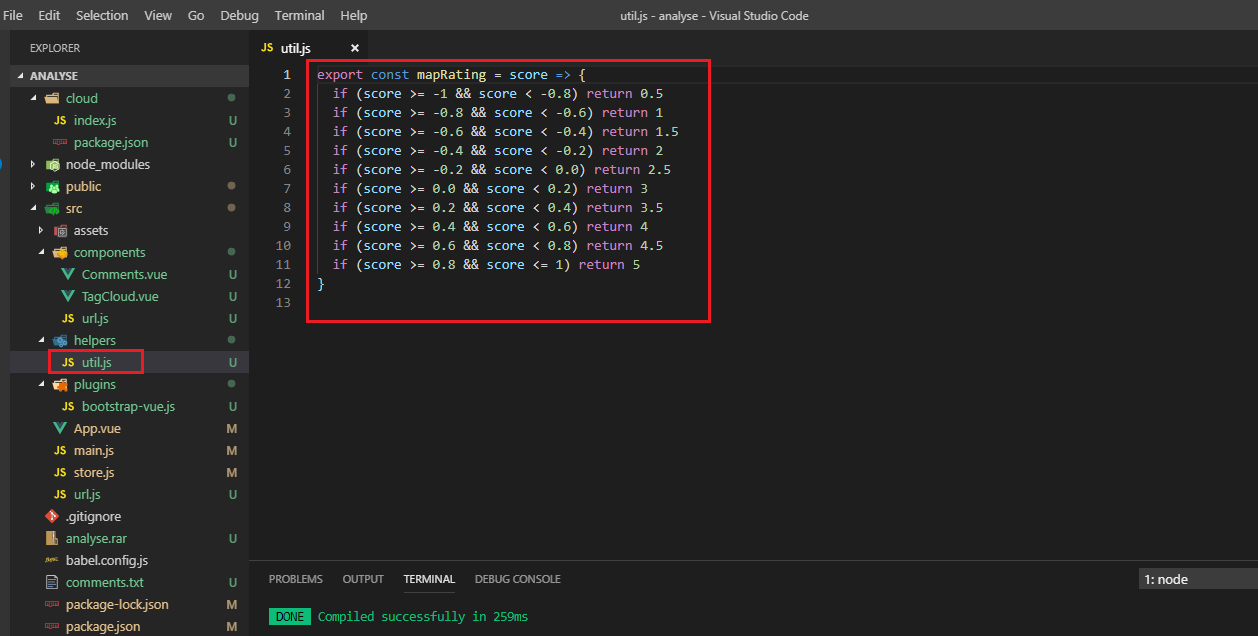Click the word mapRating in the code

(451, 75)
